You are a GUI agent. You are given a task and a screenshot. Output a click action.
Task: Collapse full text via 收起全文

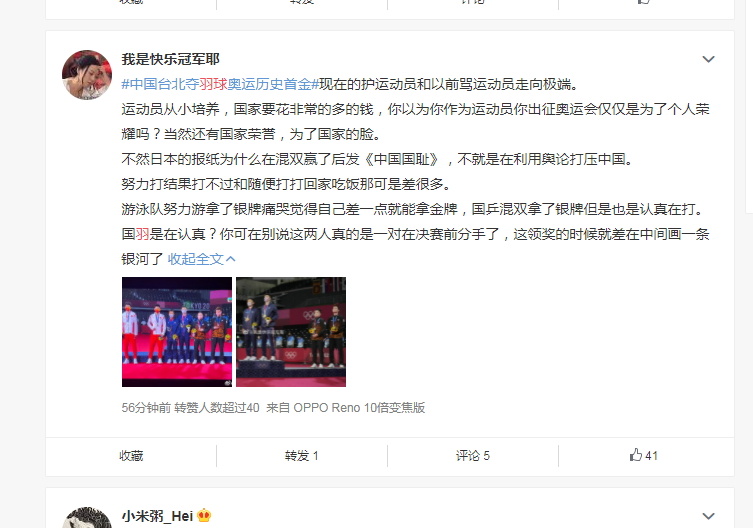tap(201, 259)
